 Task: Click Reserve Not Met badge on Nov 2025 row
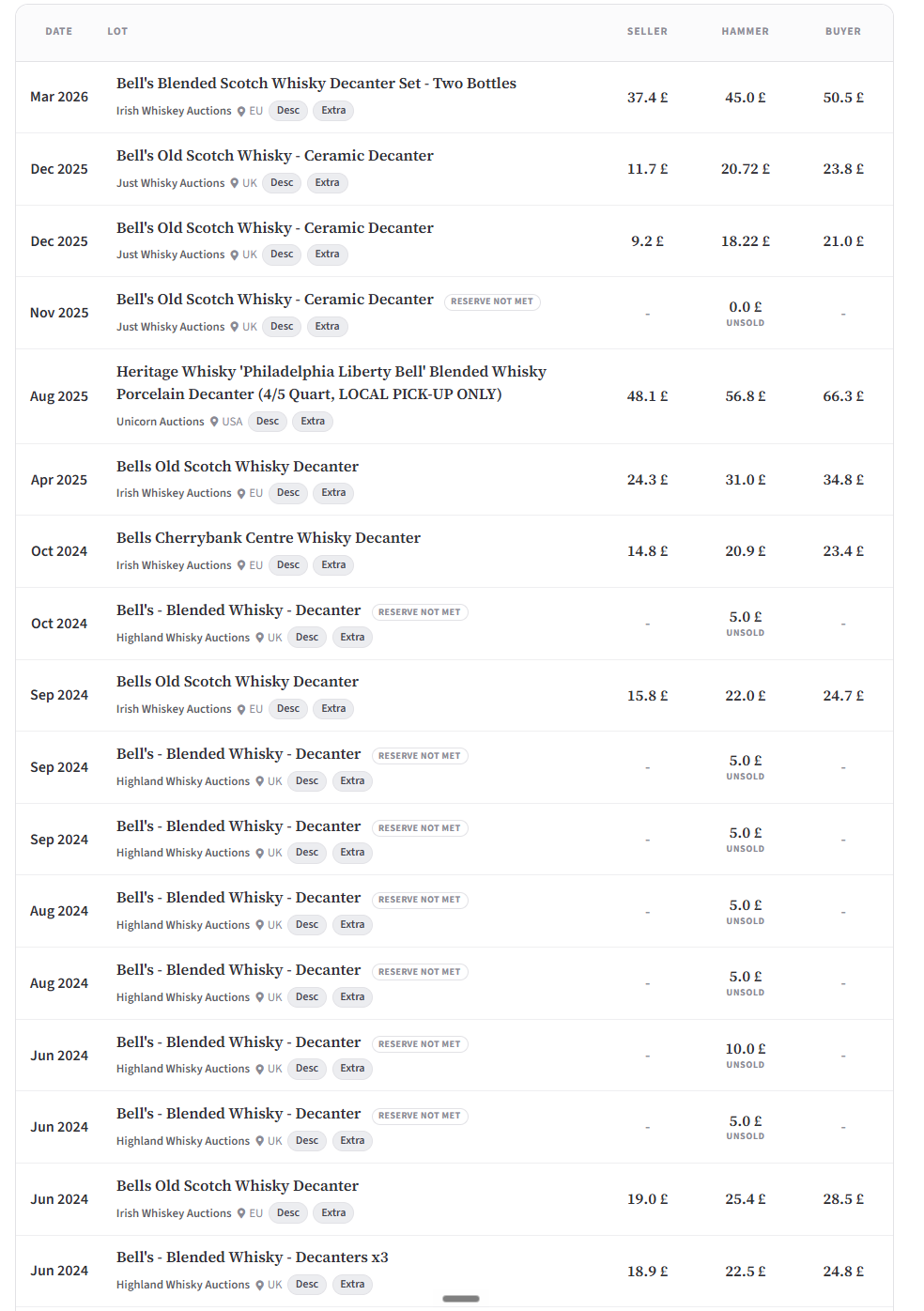pyautogui.click(x=492, y=301)
